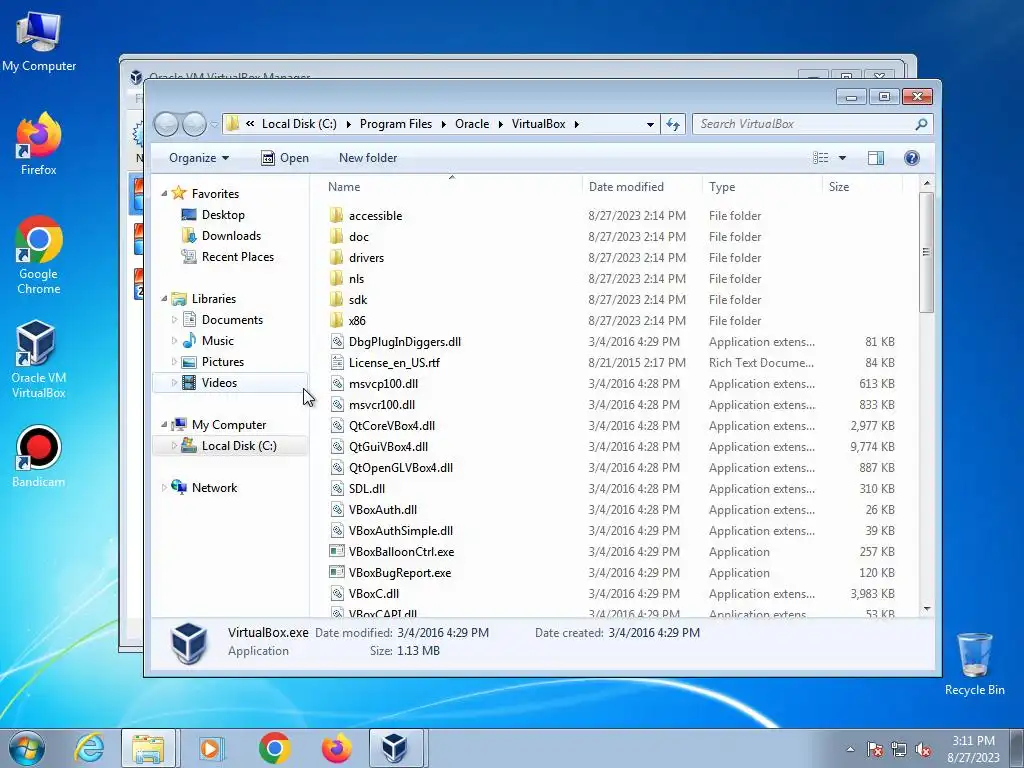Viewport: 1024px width, 768px height.
Task: Select Desktop in Favorites
Action: [x=223, y=215]
